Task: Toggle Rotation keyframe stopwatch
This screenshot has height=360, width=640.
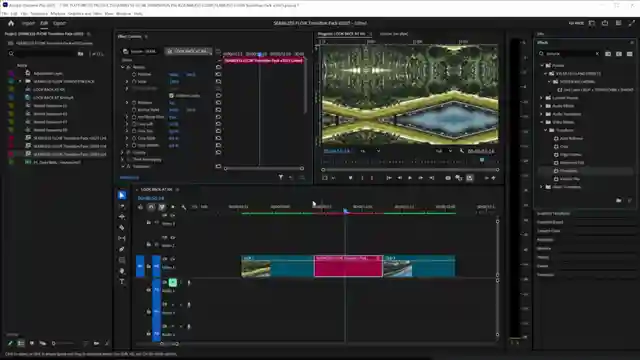Action: click(x=134, y=102)
